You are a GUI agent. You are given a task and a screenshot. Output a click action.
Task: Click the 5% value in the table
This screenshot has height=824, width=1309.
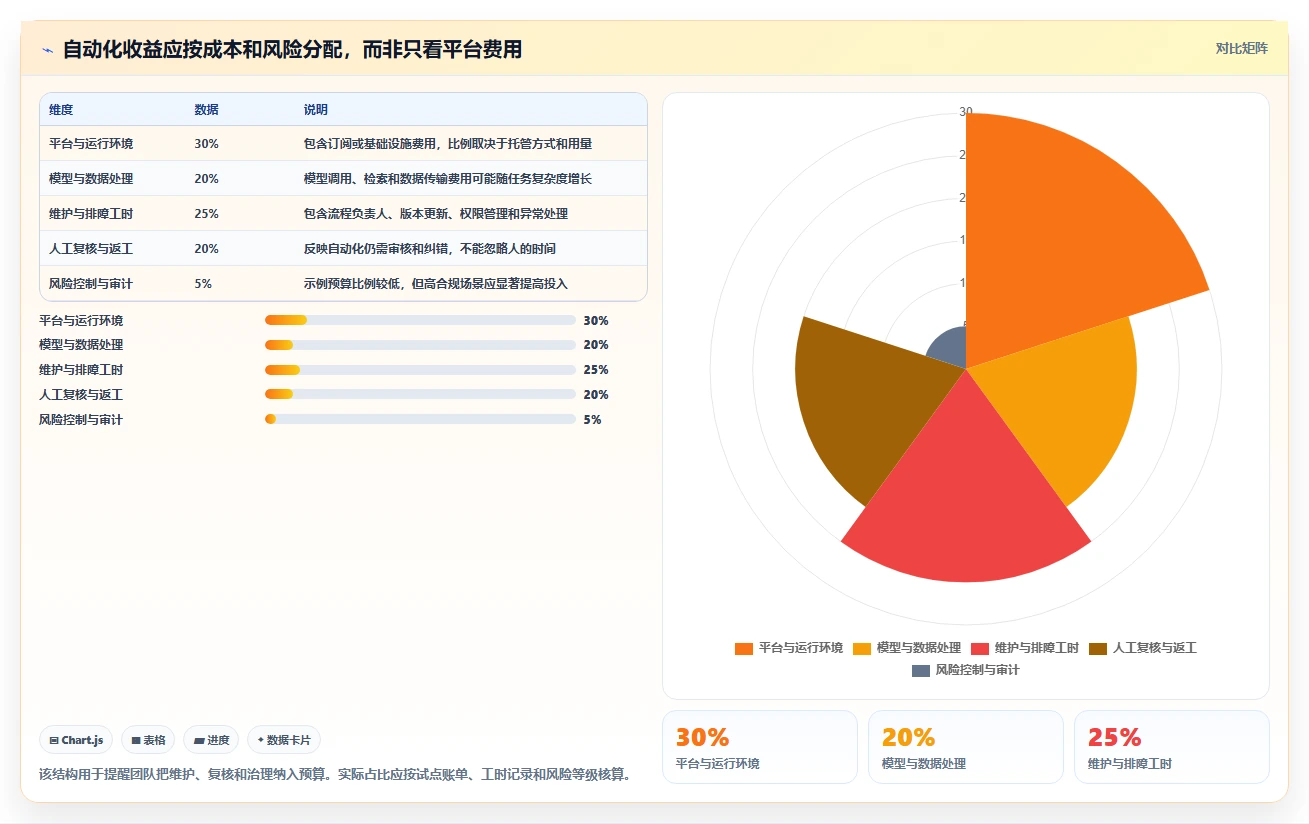pos(203,284)
